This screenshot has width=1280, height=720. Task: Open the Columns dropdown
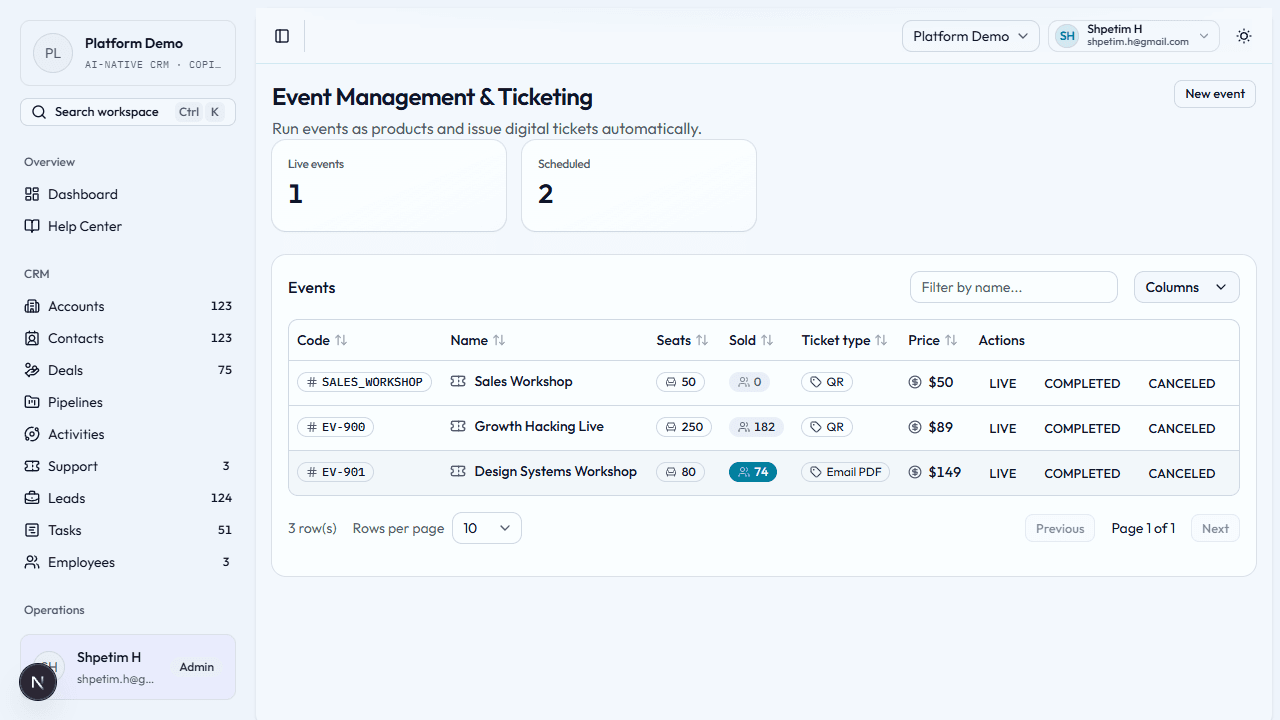click(x=1186, y=287)
